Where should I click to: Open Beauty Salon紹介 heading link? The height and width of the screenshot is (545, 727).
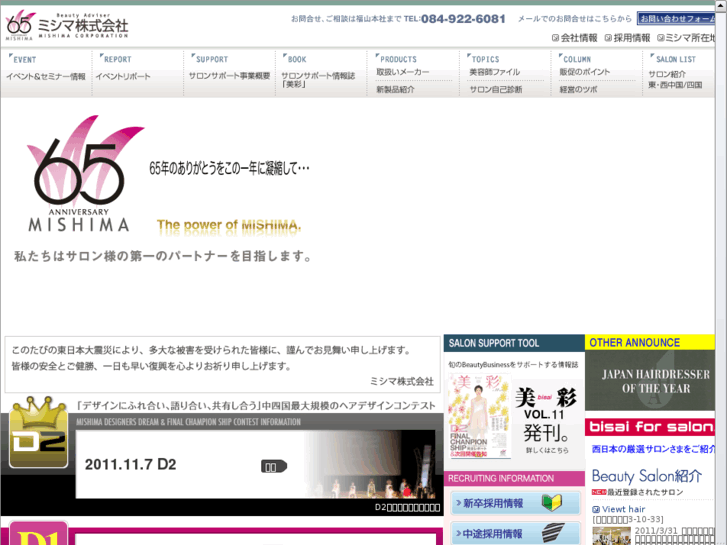click(647, 476)
